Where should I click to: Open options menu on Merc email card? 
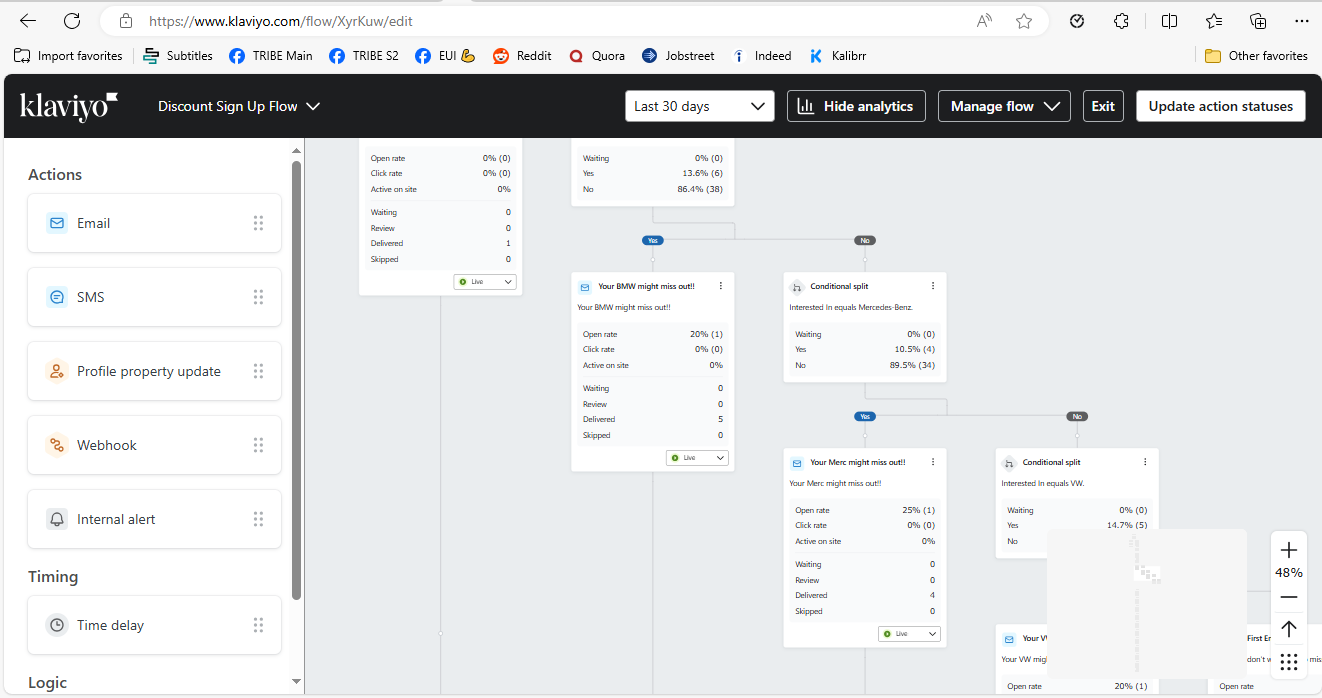click(933, 462)
